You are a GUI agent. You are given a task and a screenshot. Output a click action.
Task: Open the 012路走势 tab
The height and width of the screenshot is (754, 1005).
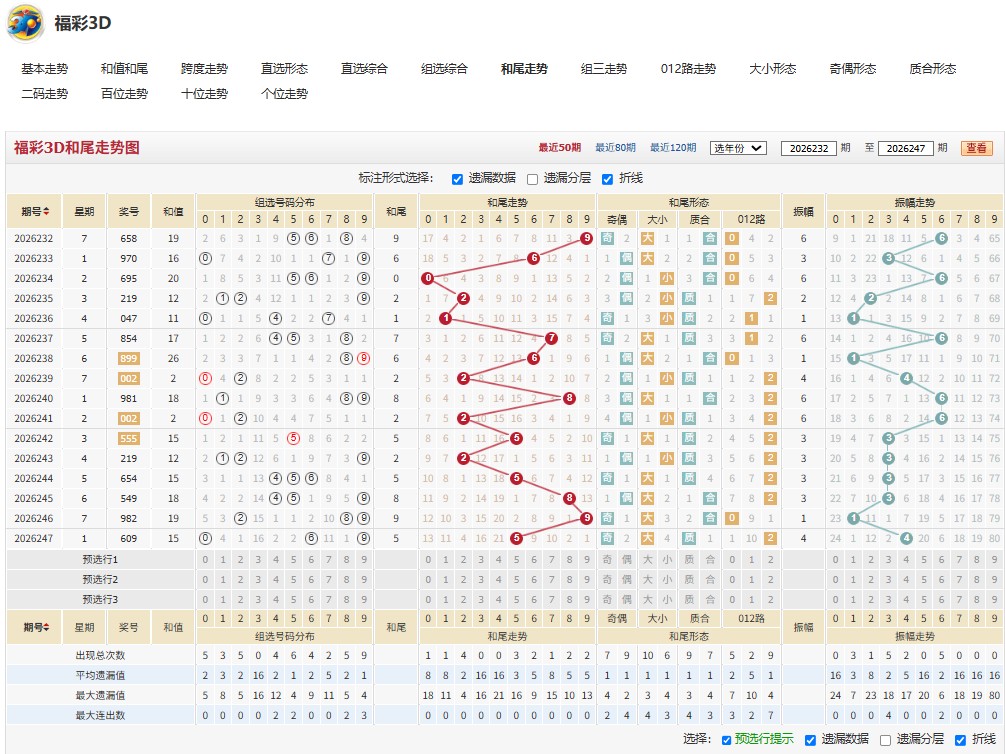click(688, 69)
